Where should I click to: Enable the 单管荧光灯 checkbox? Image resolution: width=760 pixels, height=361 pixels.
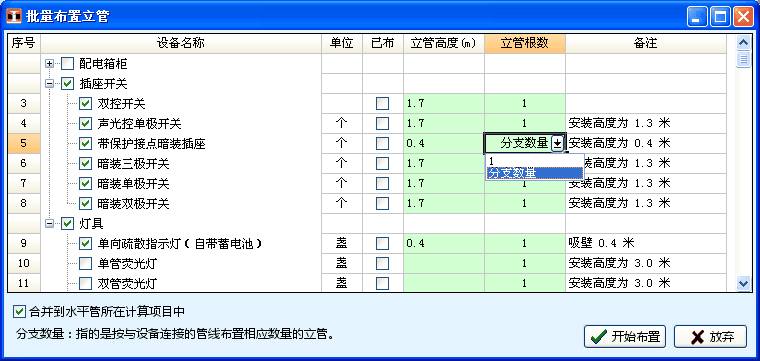point(86,263)
